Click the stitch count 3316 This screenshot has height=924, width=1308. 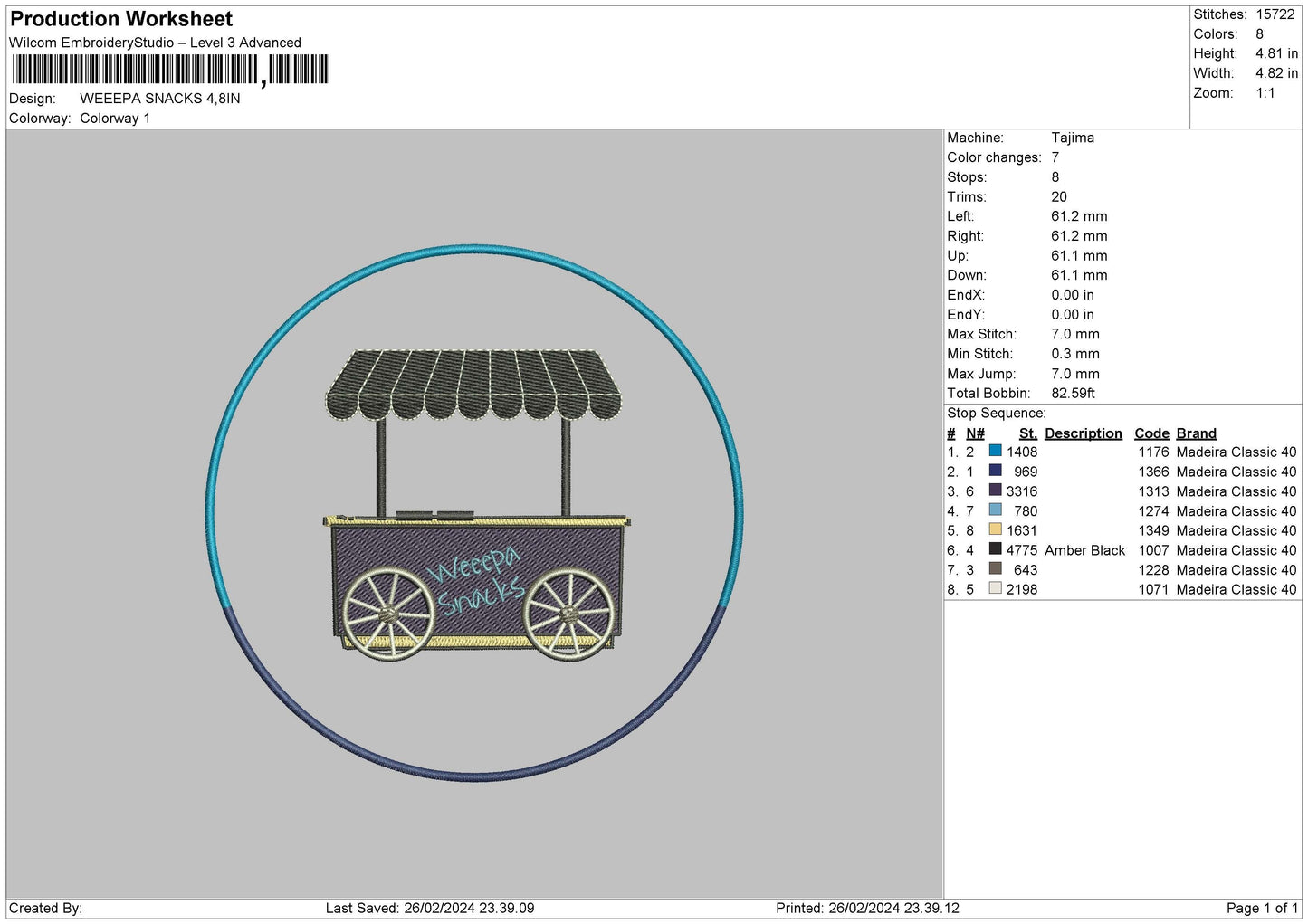(1022, 491)
